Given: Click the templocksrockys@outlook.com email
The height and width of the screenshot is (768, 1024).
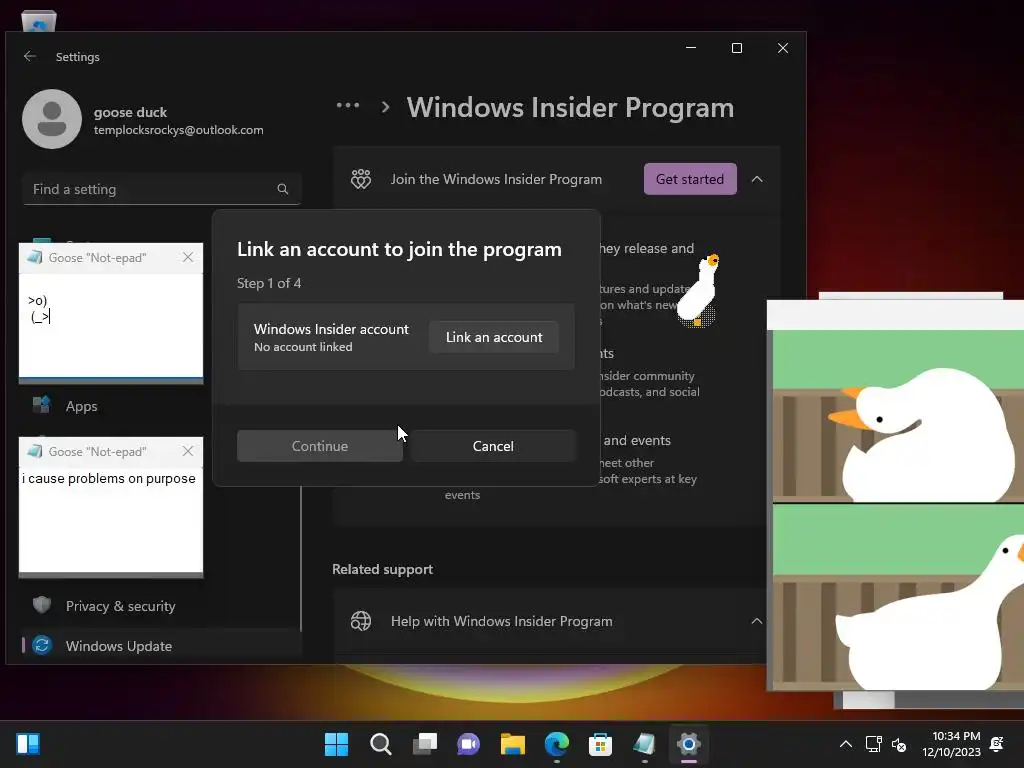Looking at the screenshot, I should tap(178, 130).
